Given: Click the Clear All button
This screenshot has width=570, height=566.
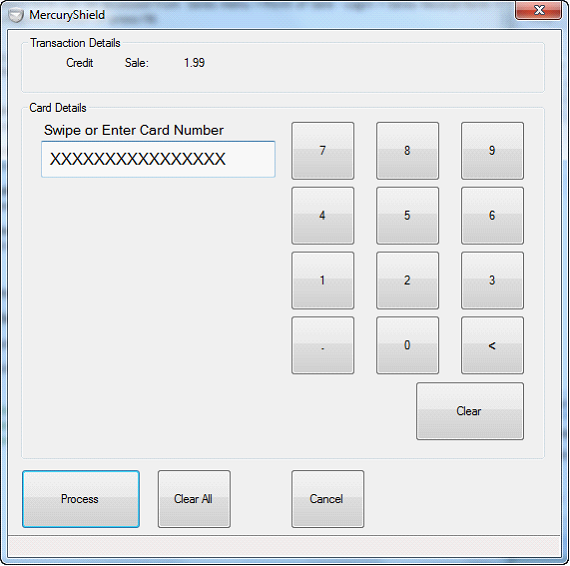Looking at the screenshot, I should point(194,499).
